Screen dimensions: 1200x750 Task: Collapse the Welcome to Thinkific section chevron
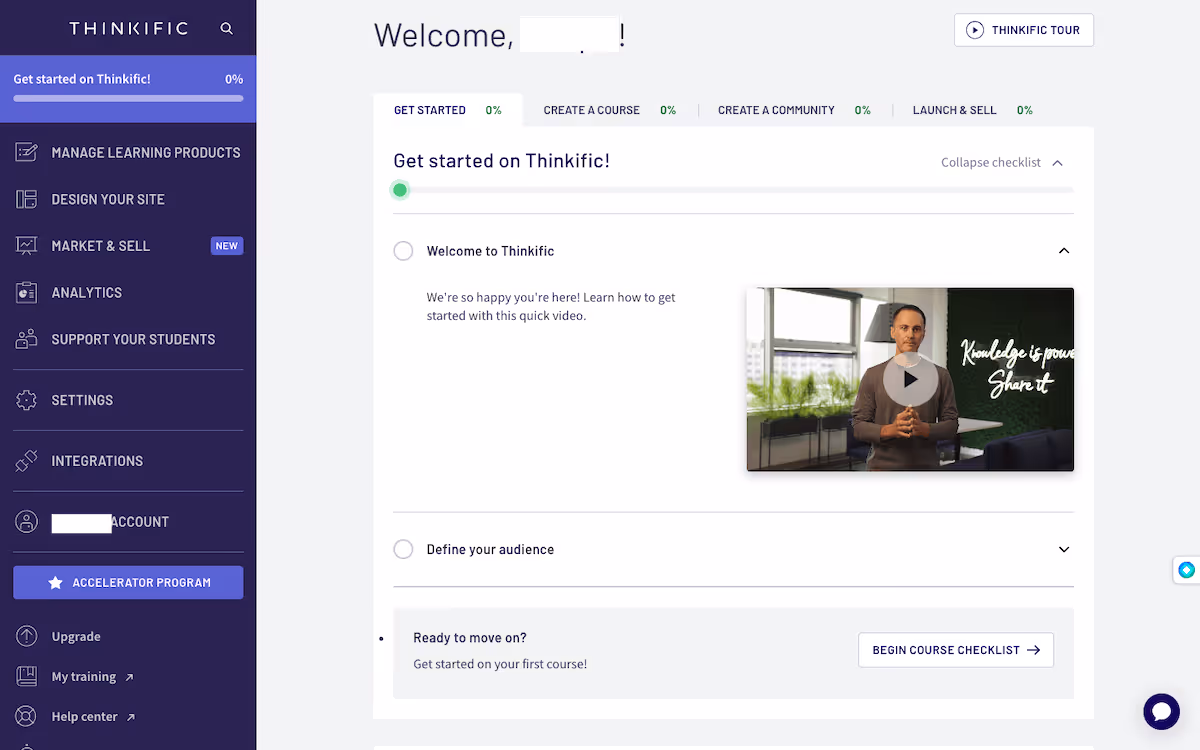click(x=1064, y=251)
